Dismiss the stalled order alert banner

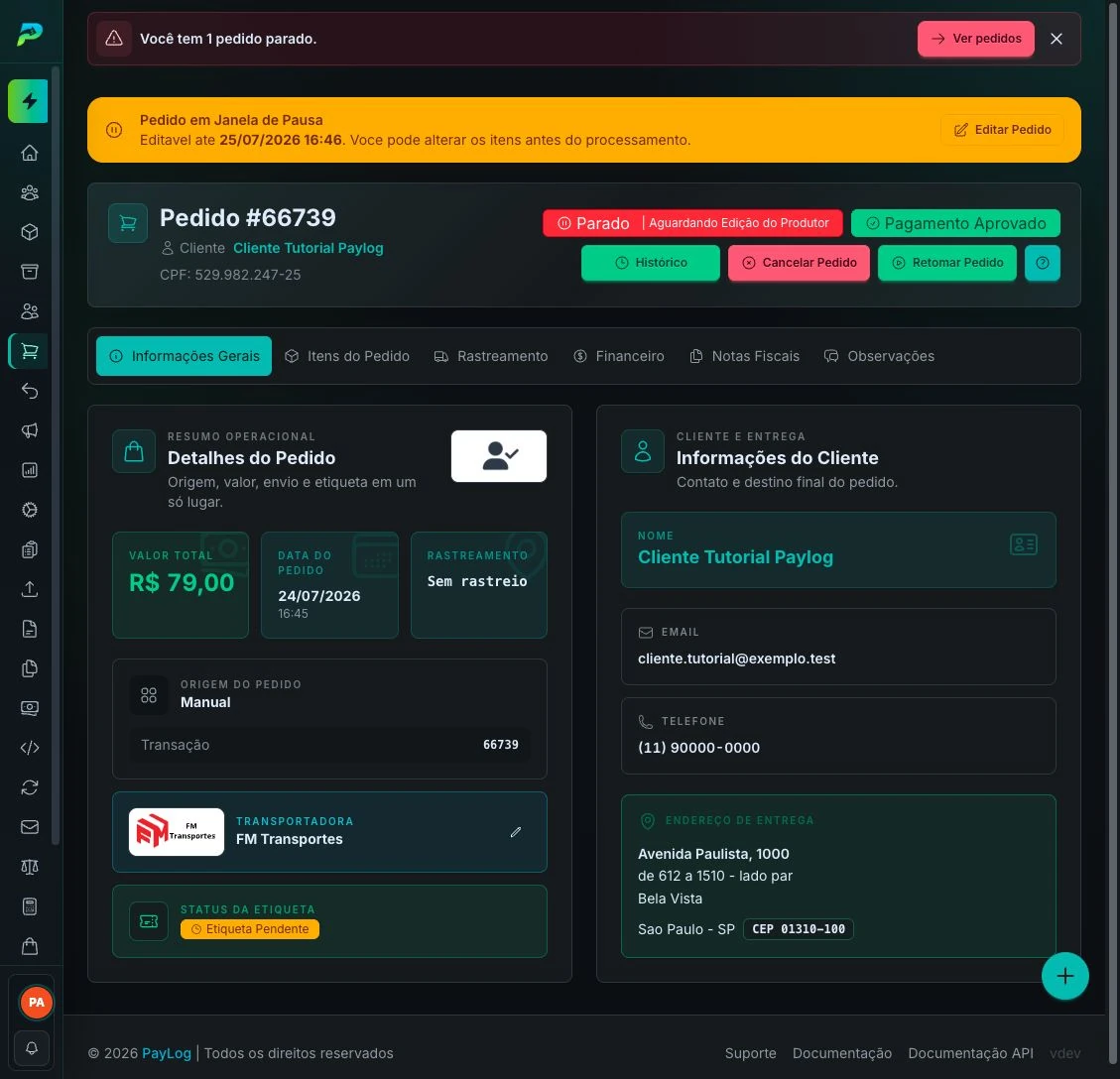coord(1057,39)
